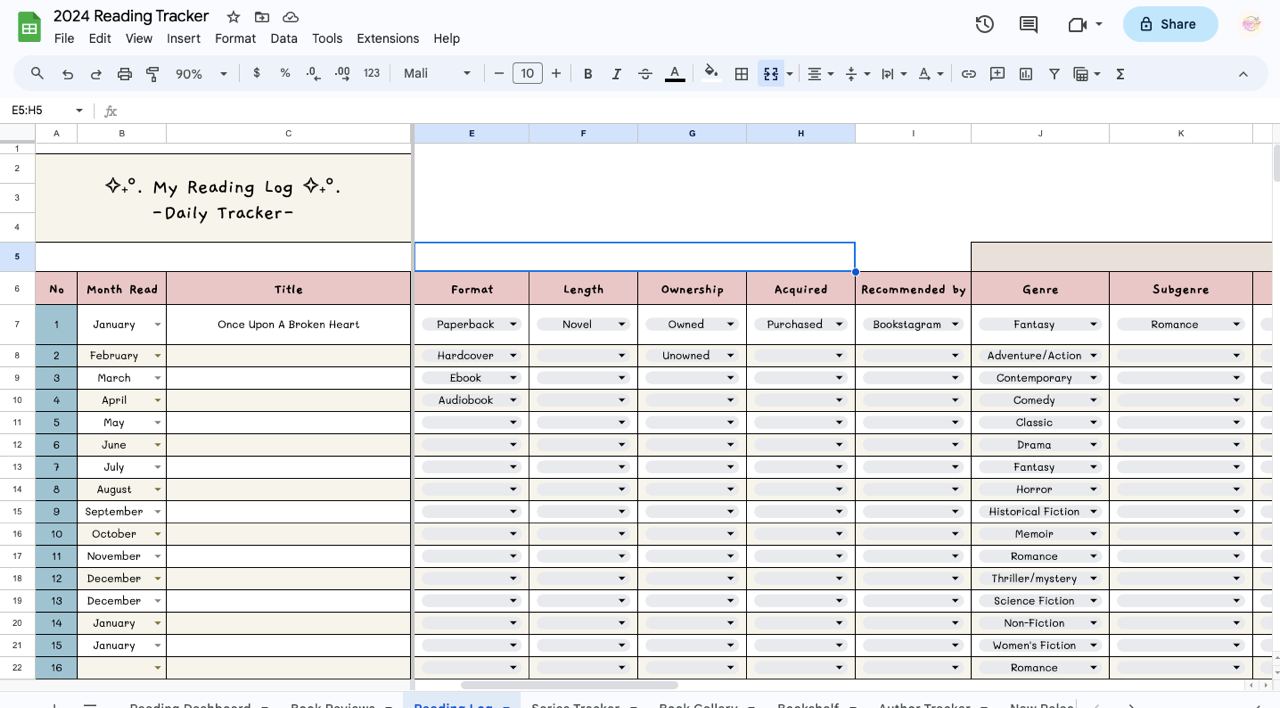Print the spreadsheet with printer icon
1280x708 pixels.
(x=124, y=74)
